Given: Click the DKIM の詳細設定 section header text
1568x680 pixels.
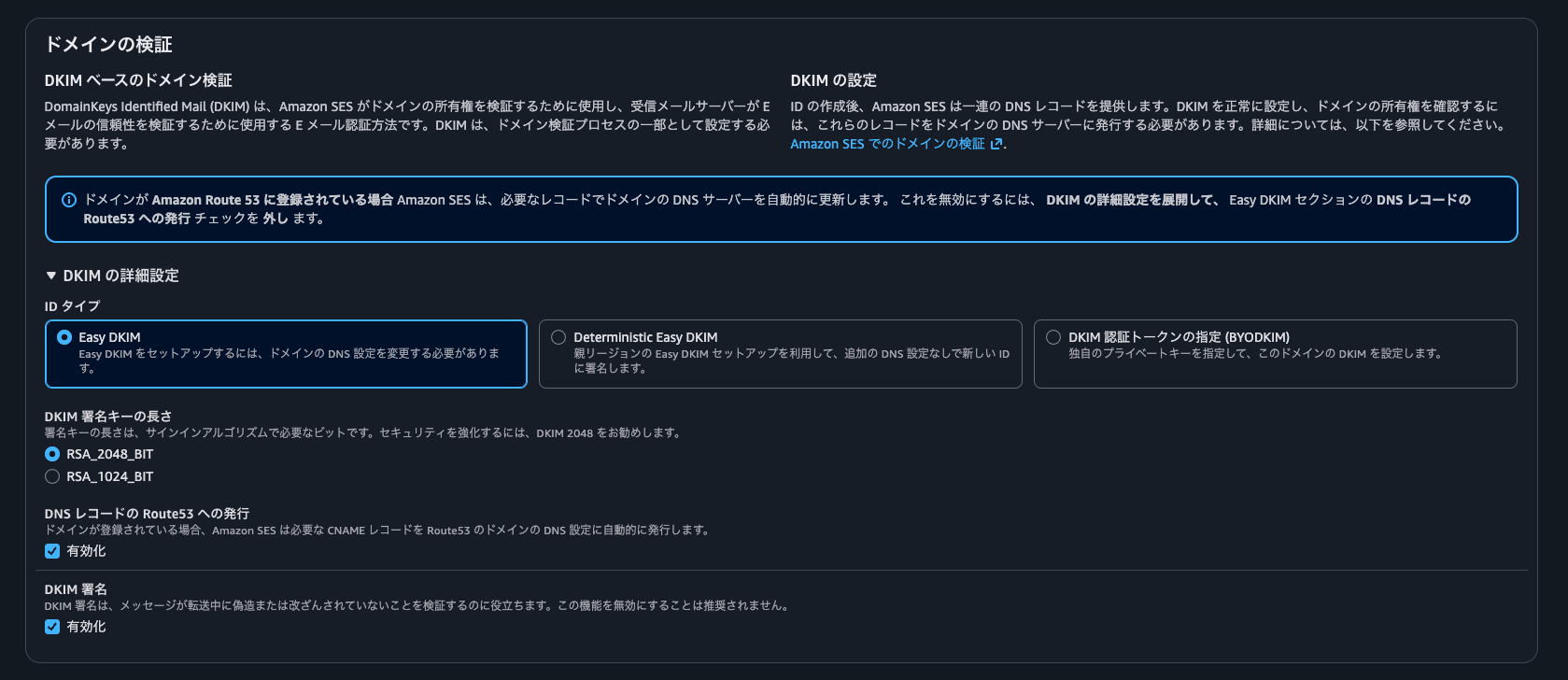Looking at the screenshot, I should point(120,276).
